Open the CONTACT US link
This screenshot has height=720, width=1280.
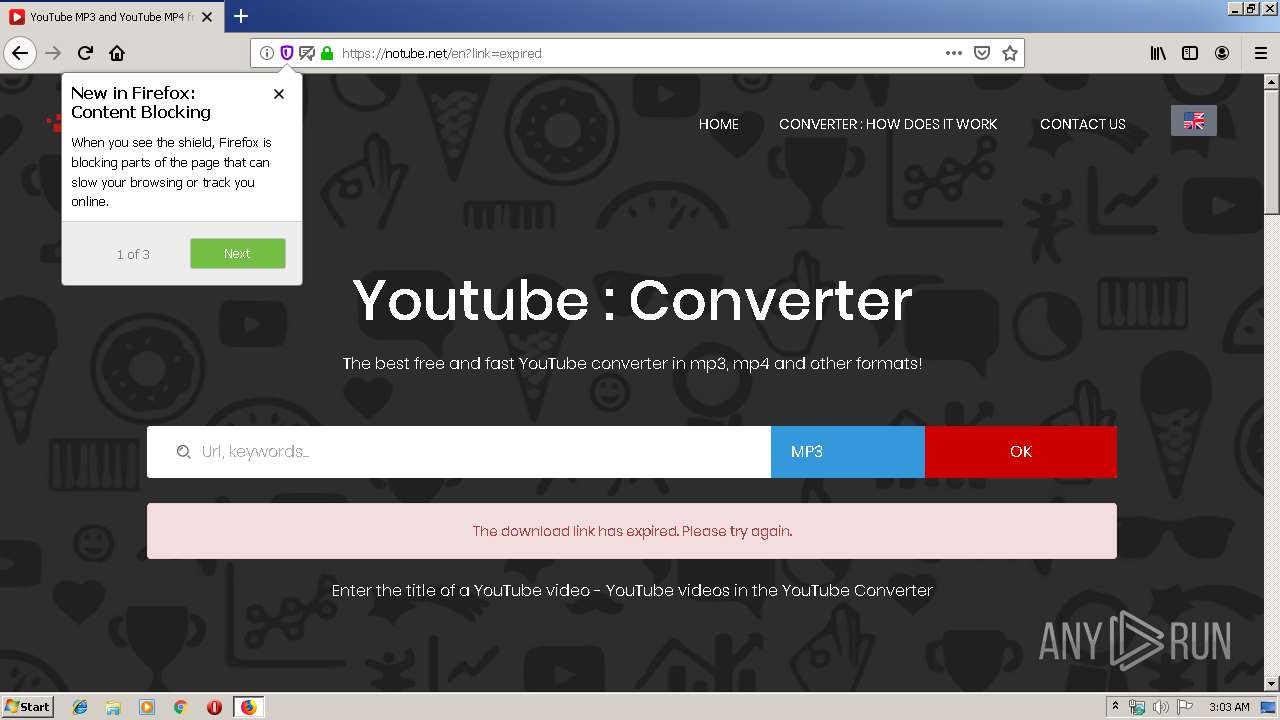pos(1083,124)
